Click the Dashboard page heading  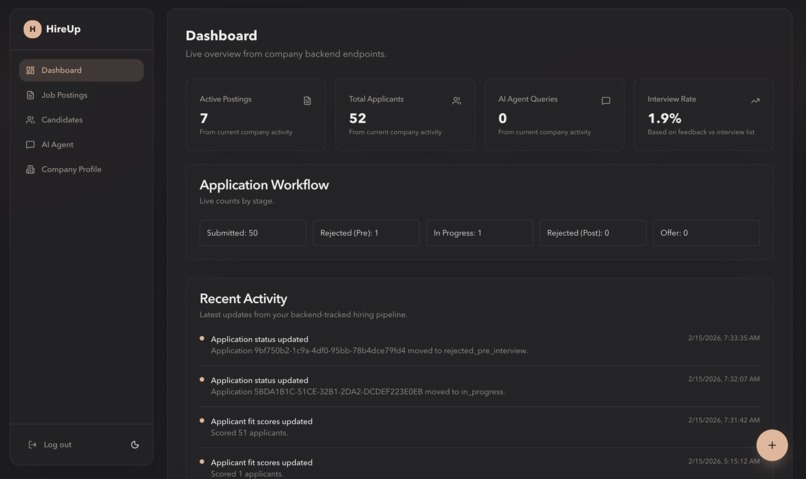(x=221, y=35)
